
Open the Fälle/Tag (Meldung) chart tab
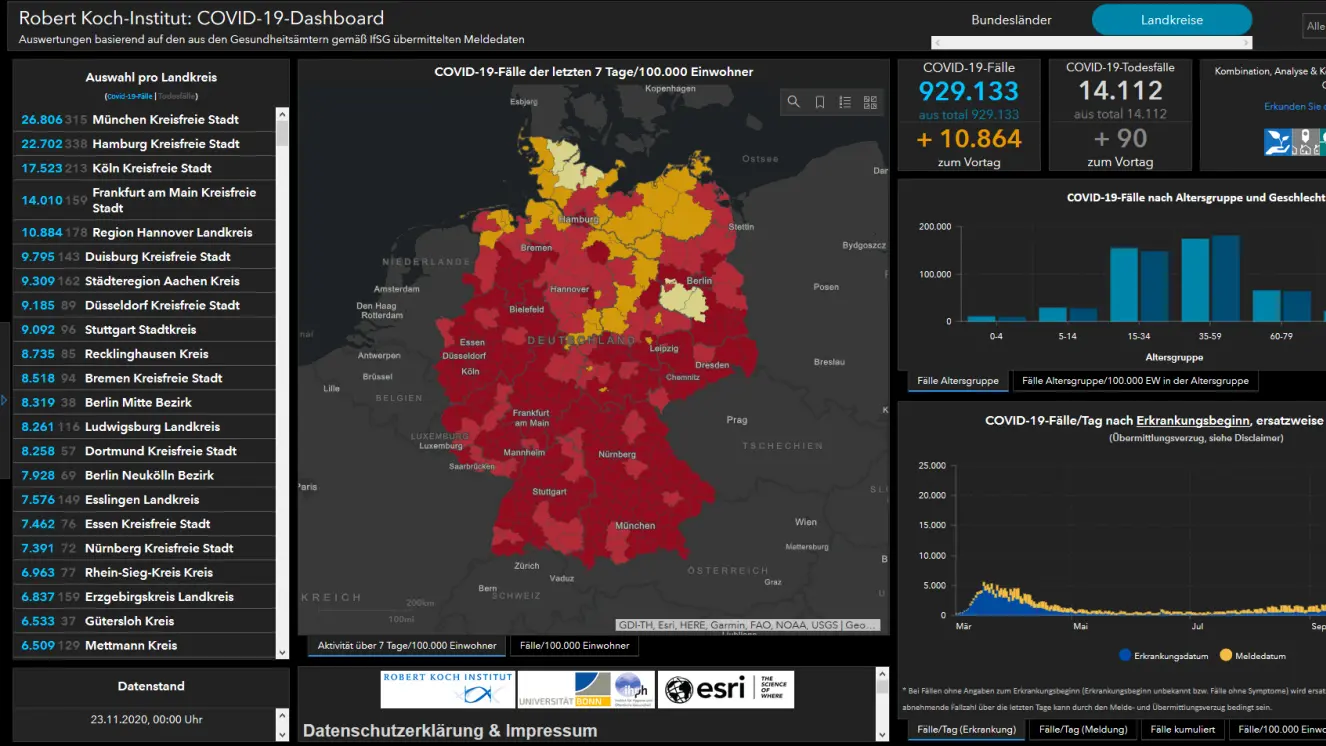tap(1083, 730)
